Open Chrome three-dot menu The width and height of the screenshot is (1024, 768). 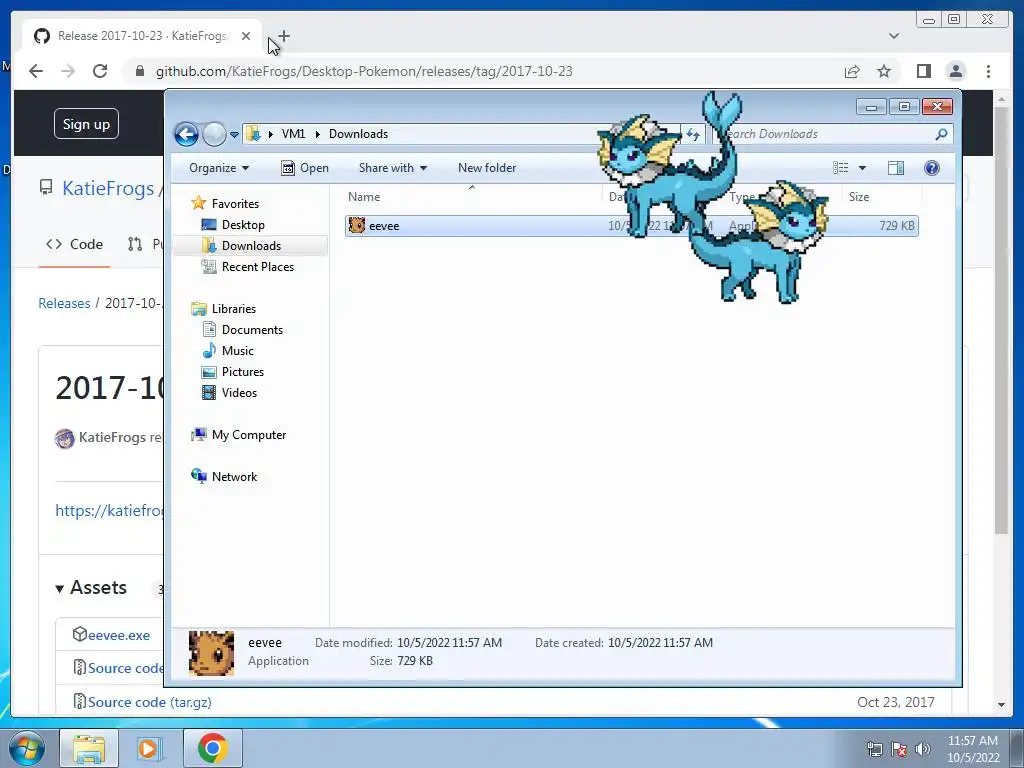[988, 71]
